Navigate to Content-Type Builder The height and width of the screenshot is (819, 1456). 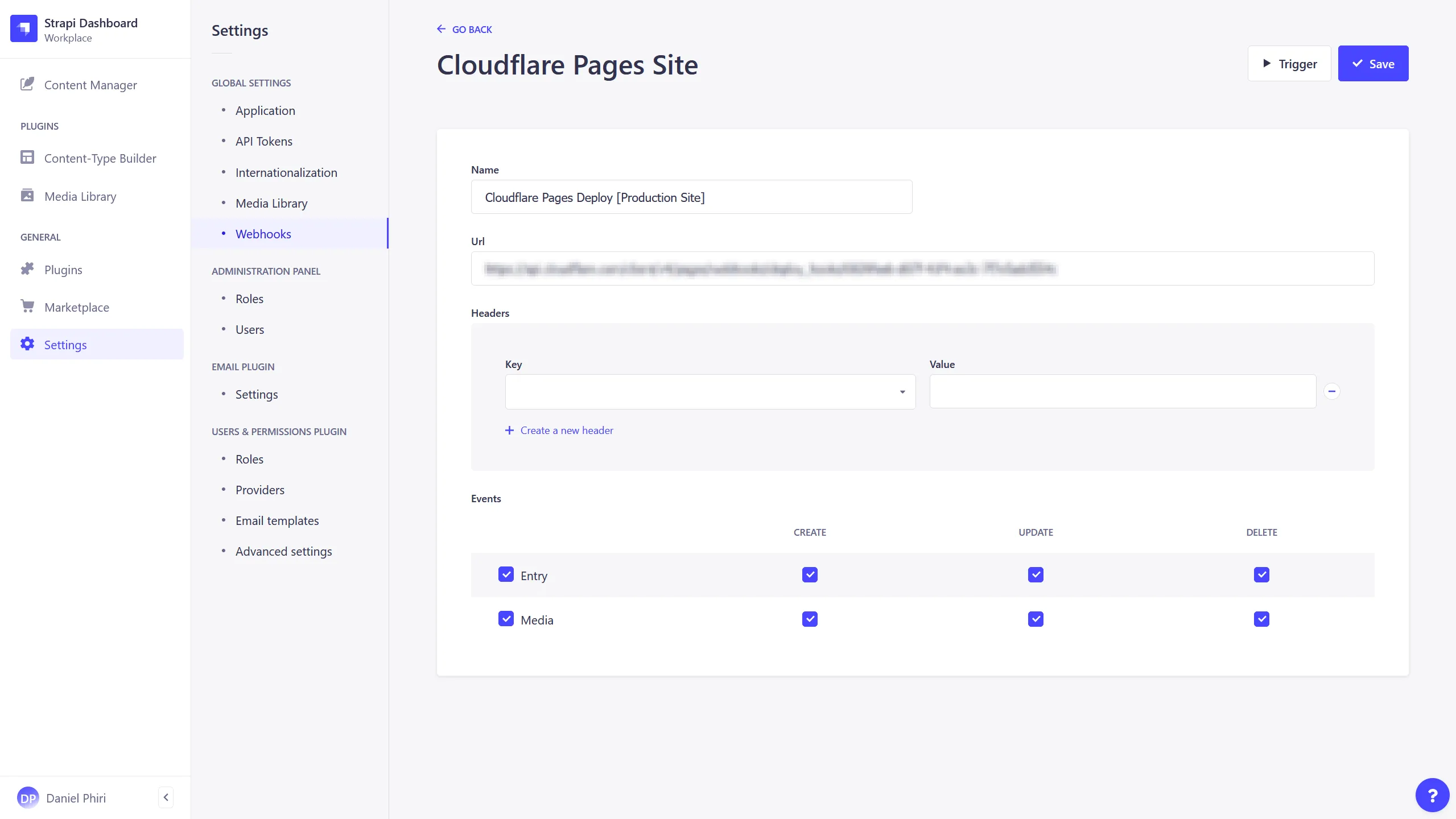100,158
